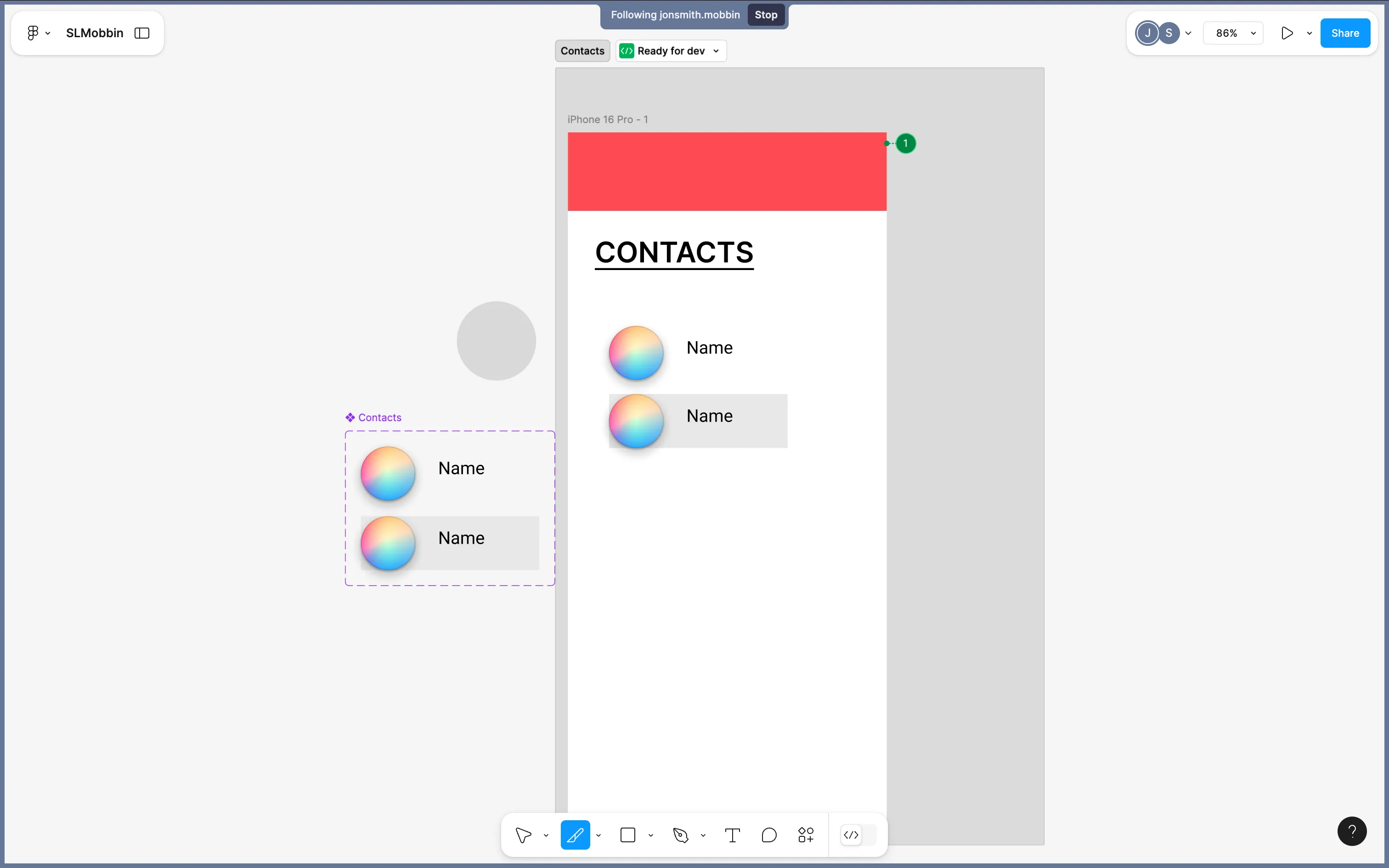Select the Pen tool
1389x868 pixels.
[x=680, y=835]
